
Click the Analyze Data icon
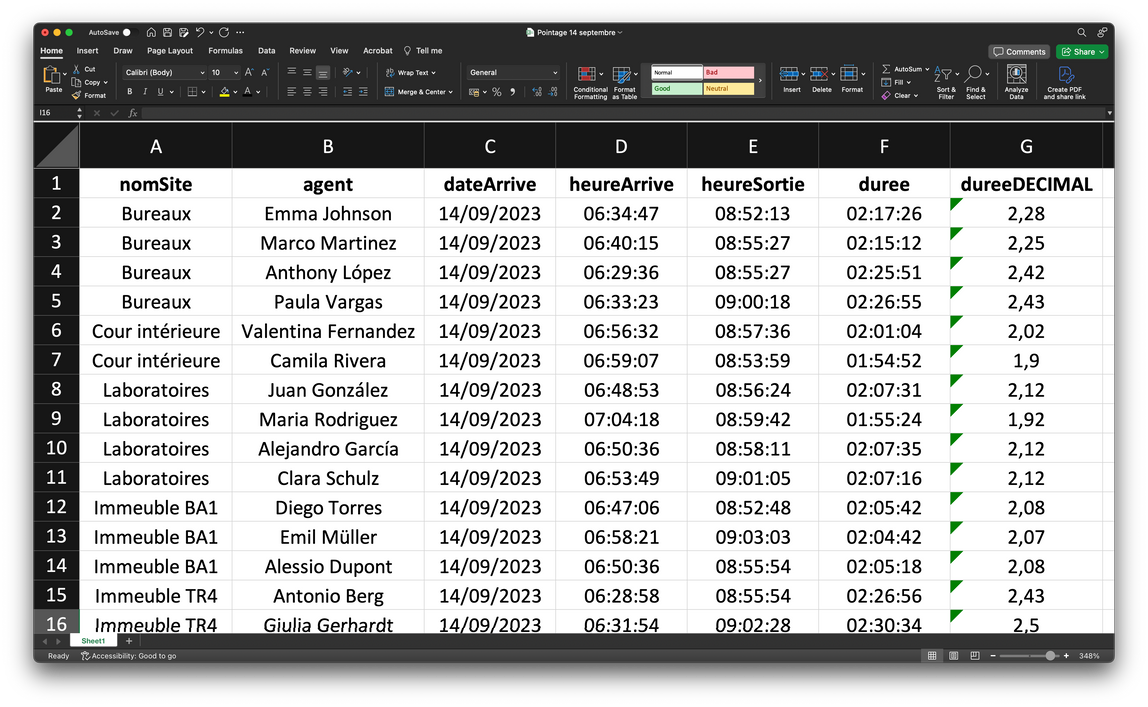tap(1016, 77)
